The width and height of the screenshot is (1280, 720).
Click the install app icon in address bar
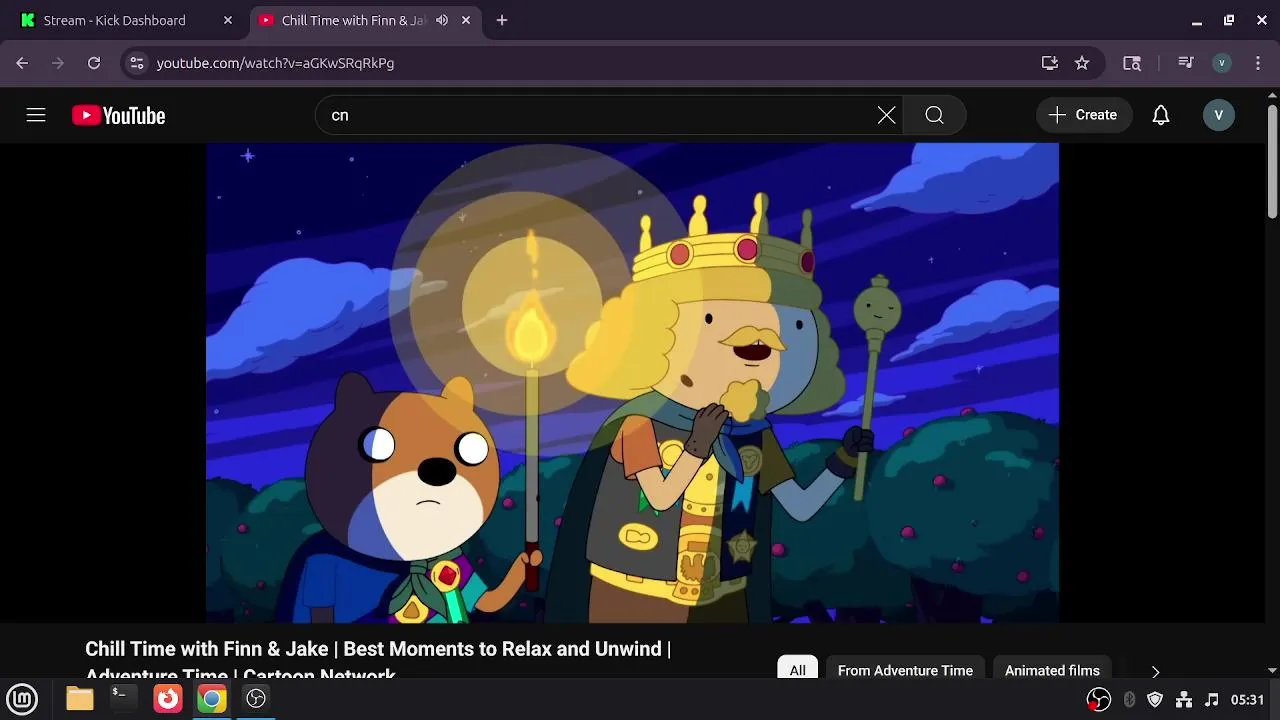[x=1050, y=63]
